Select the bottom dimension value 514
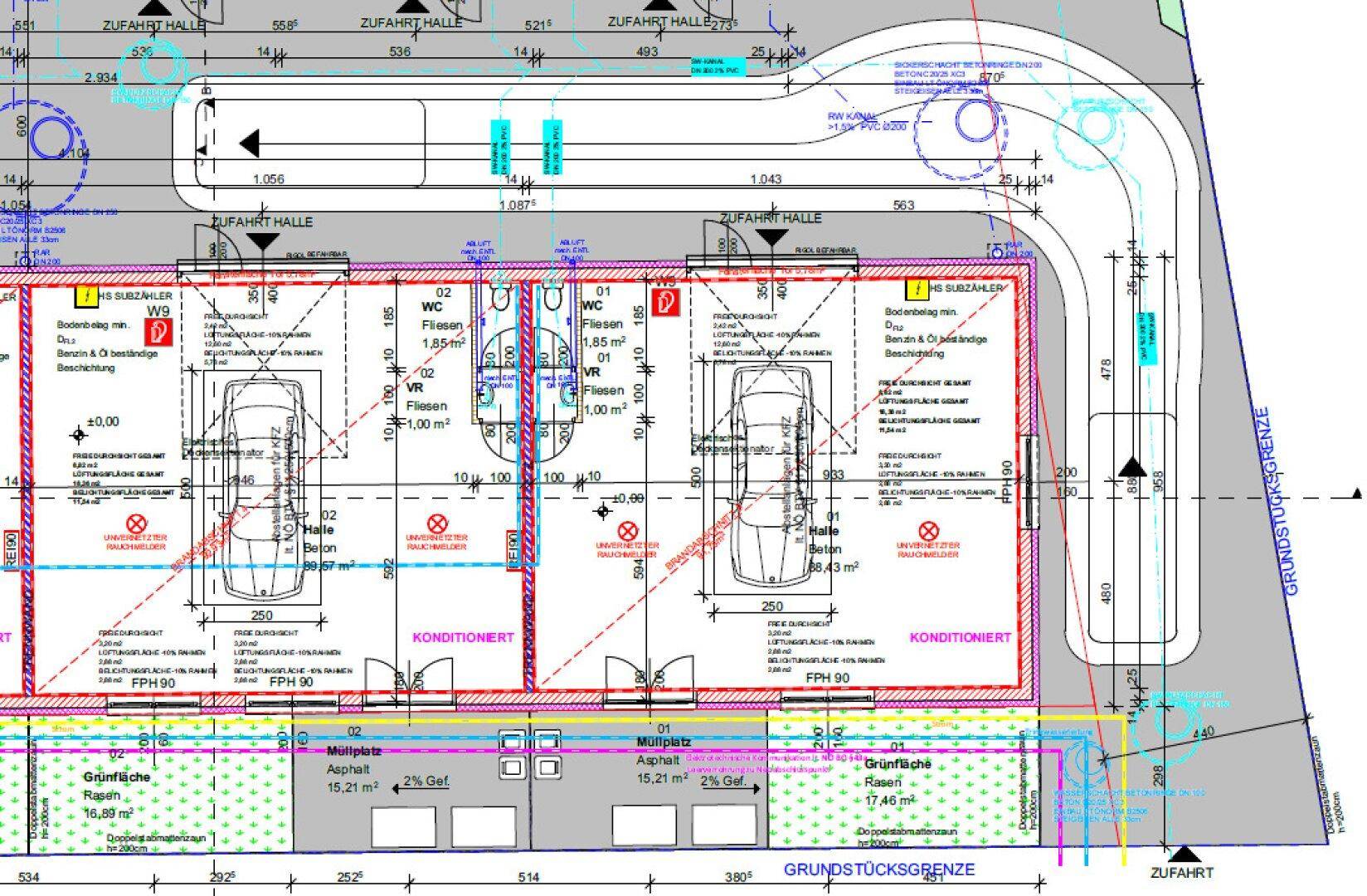The image size is (1367, 896). pos(528,877)
